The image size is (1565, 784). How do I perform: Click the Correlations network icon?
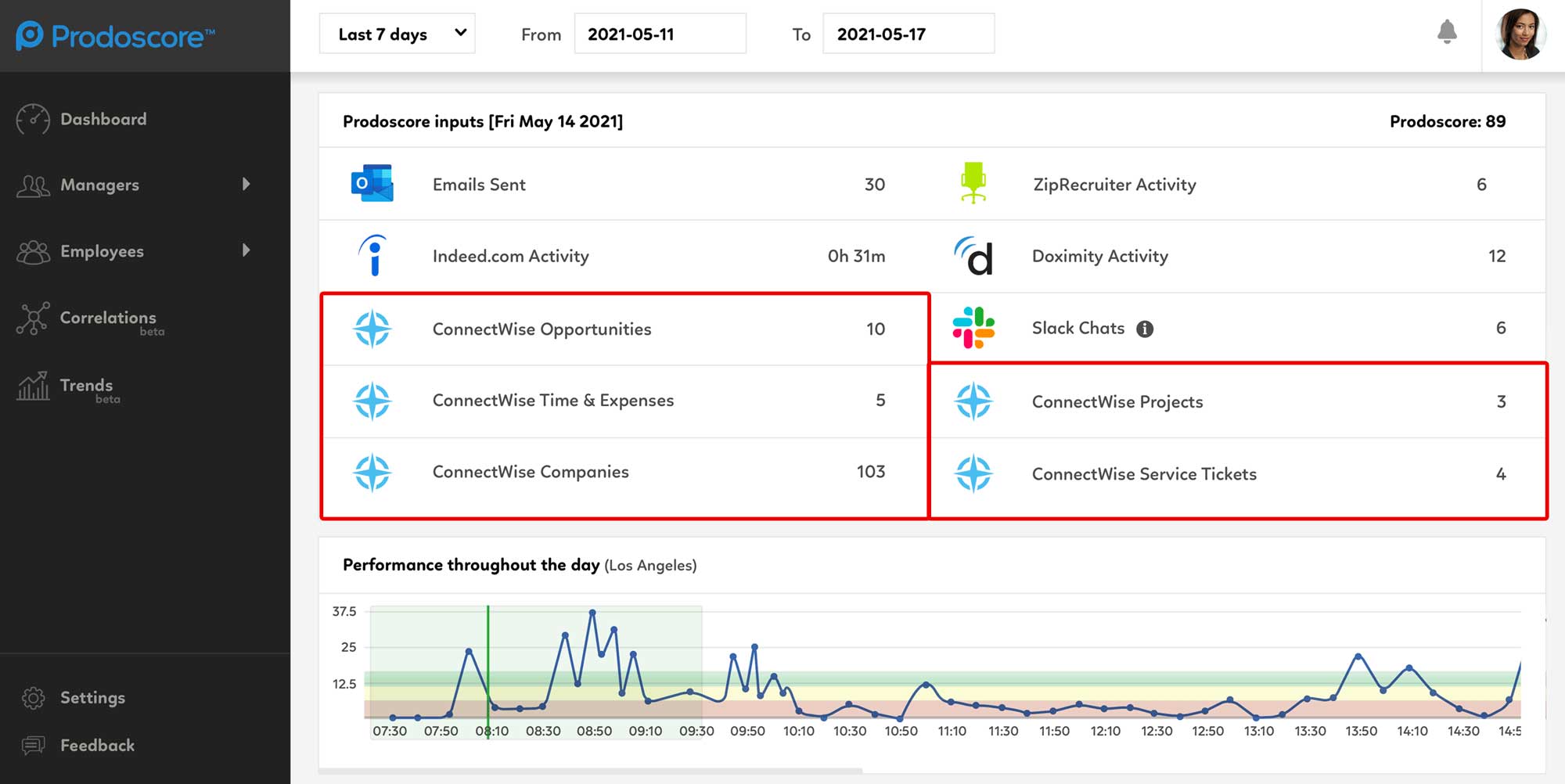point(33,318)
